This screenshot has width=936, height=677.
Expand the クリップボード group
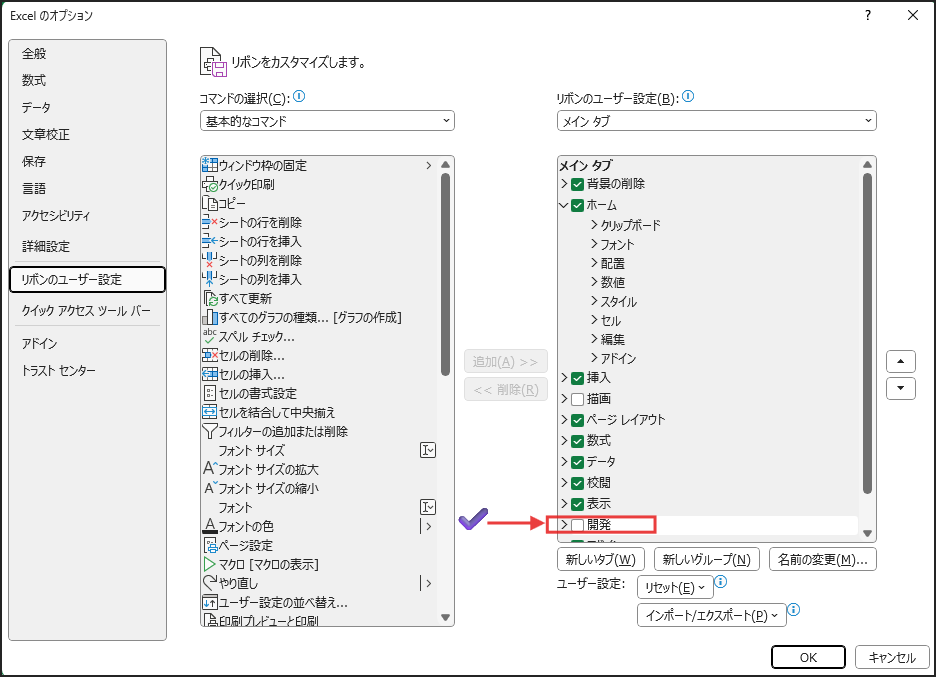594,224
